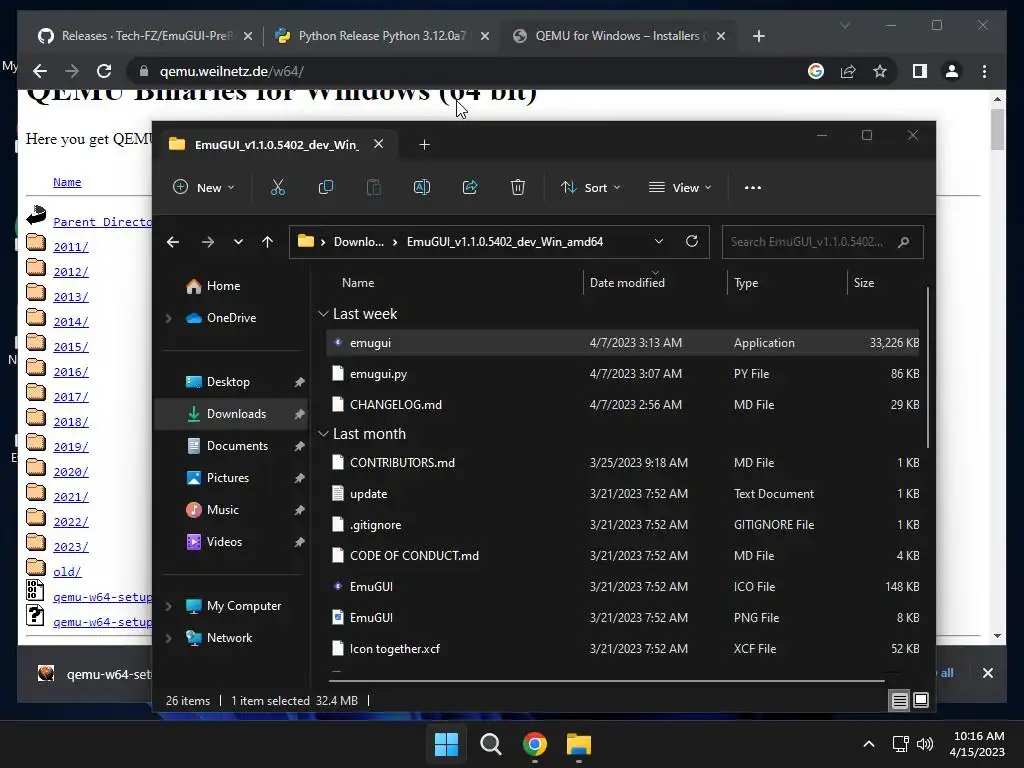
Task: Reload the Chrome page
Action: (104, 71)
